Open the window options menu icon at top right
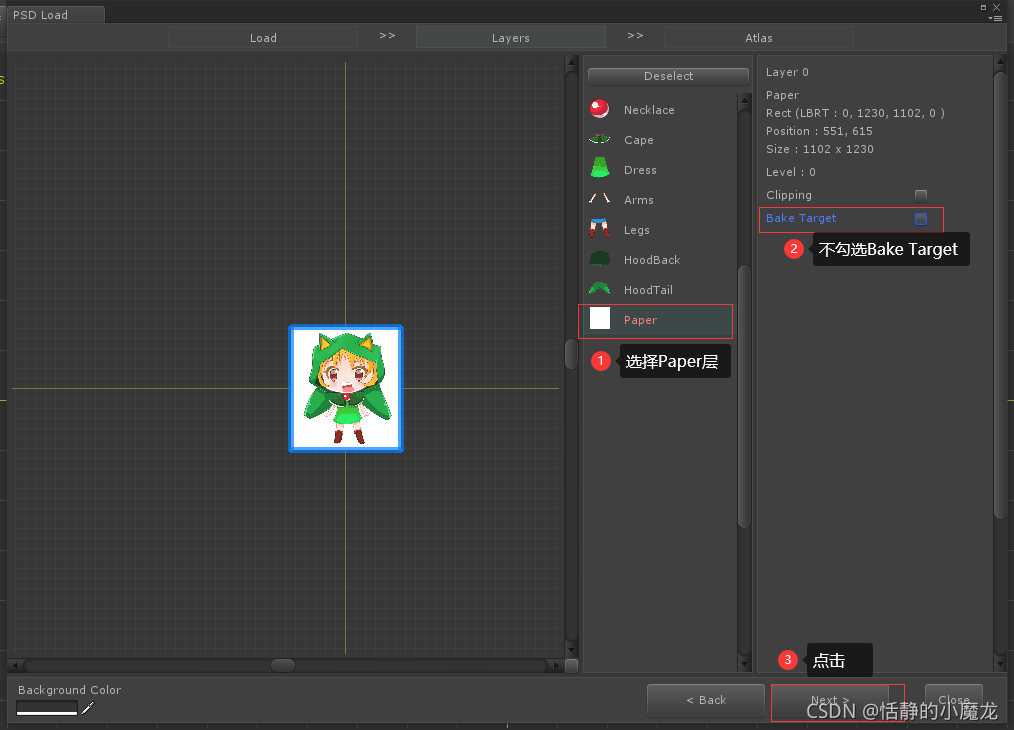1014x730 pixels. [996, 18]
